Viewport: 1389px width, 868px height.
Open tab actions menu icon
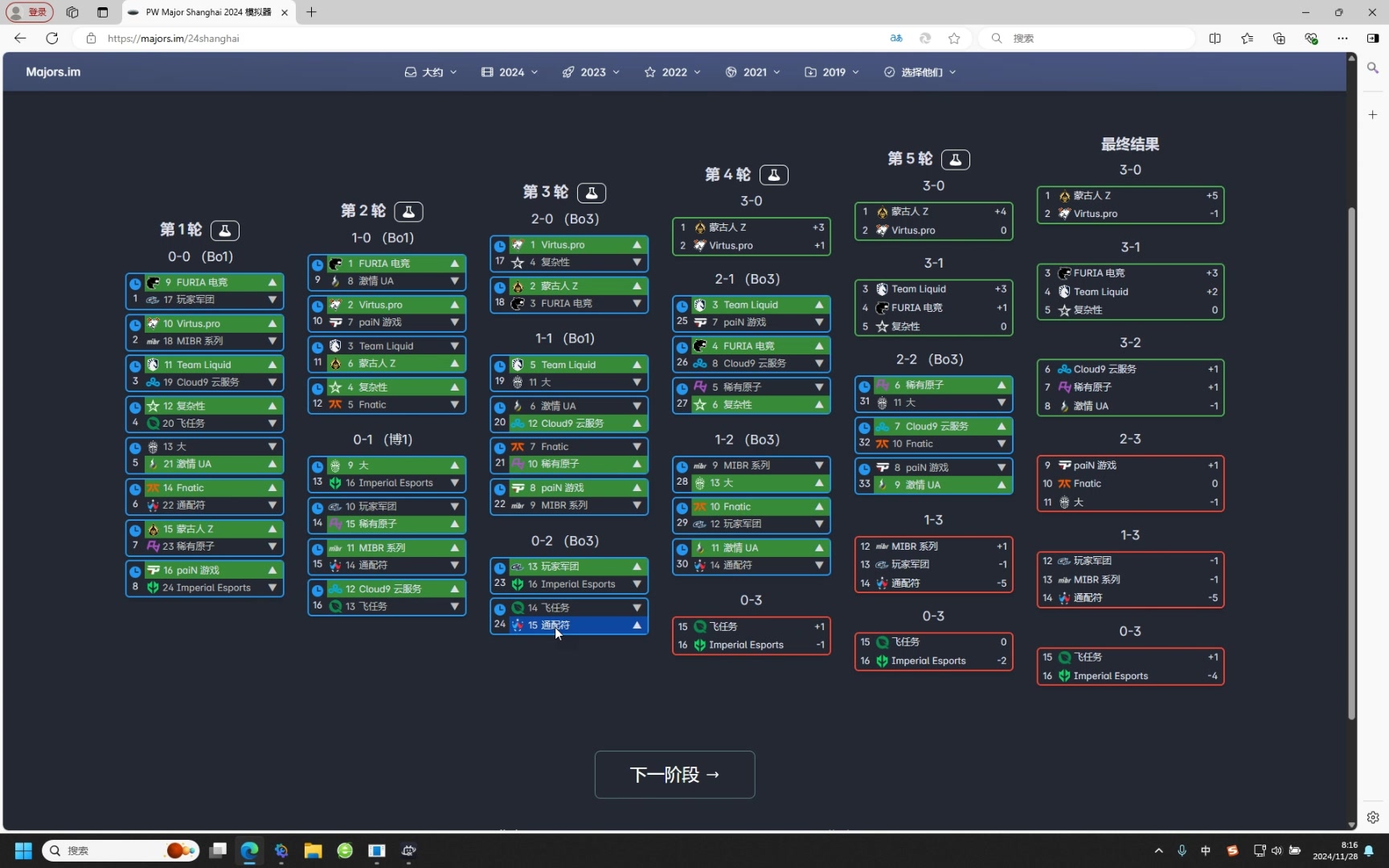pyautogui.click(x=102, y=12)
